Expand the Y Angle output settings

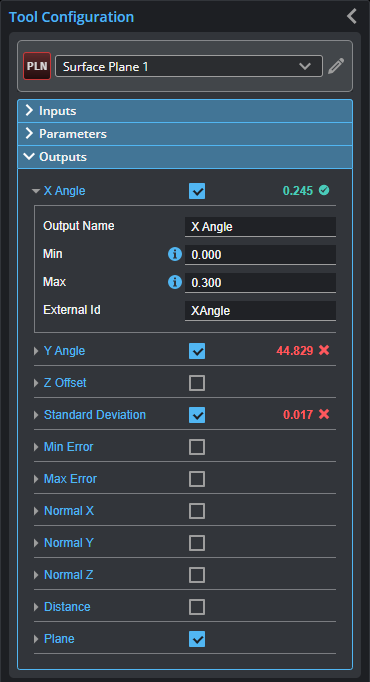click(x=37, y=351)
